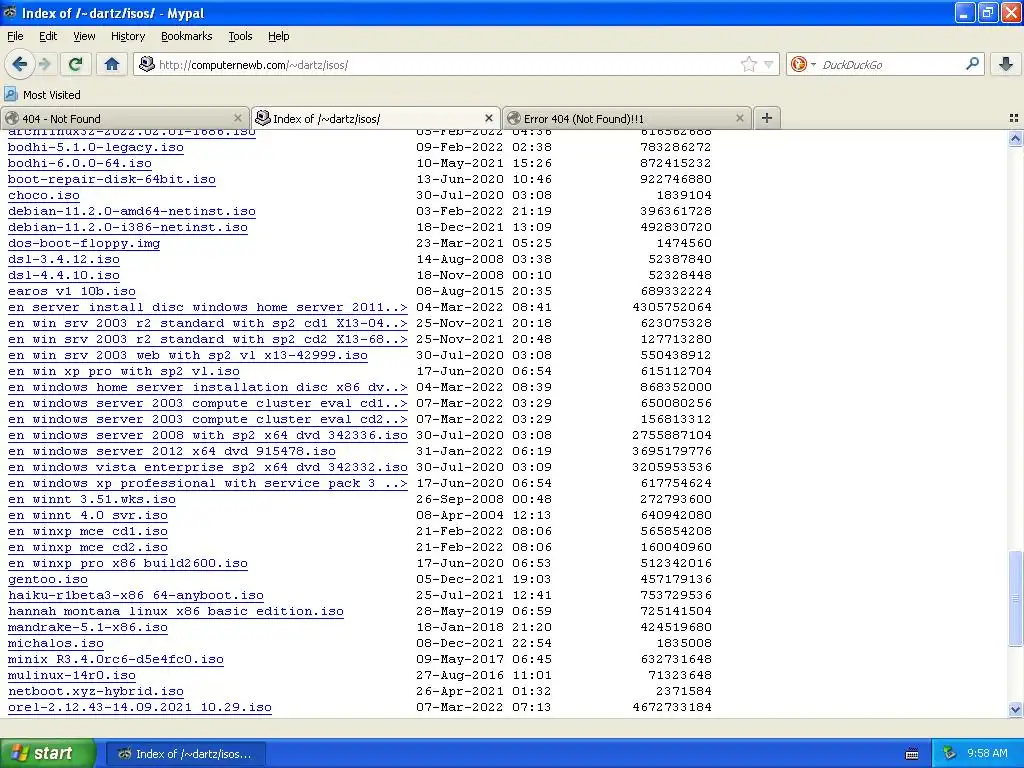Open hannah_montana_linux_x86_basic_edition.iso link
The width and height of the screenshot is (1024, 768).
[x=176, y=611]
